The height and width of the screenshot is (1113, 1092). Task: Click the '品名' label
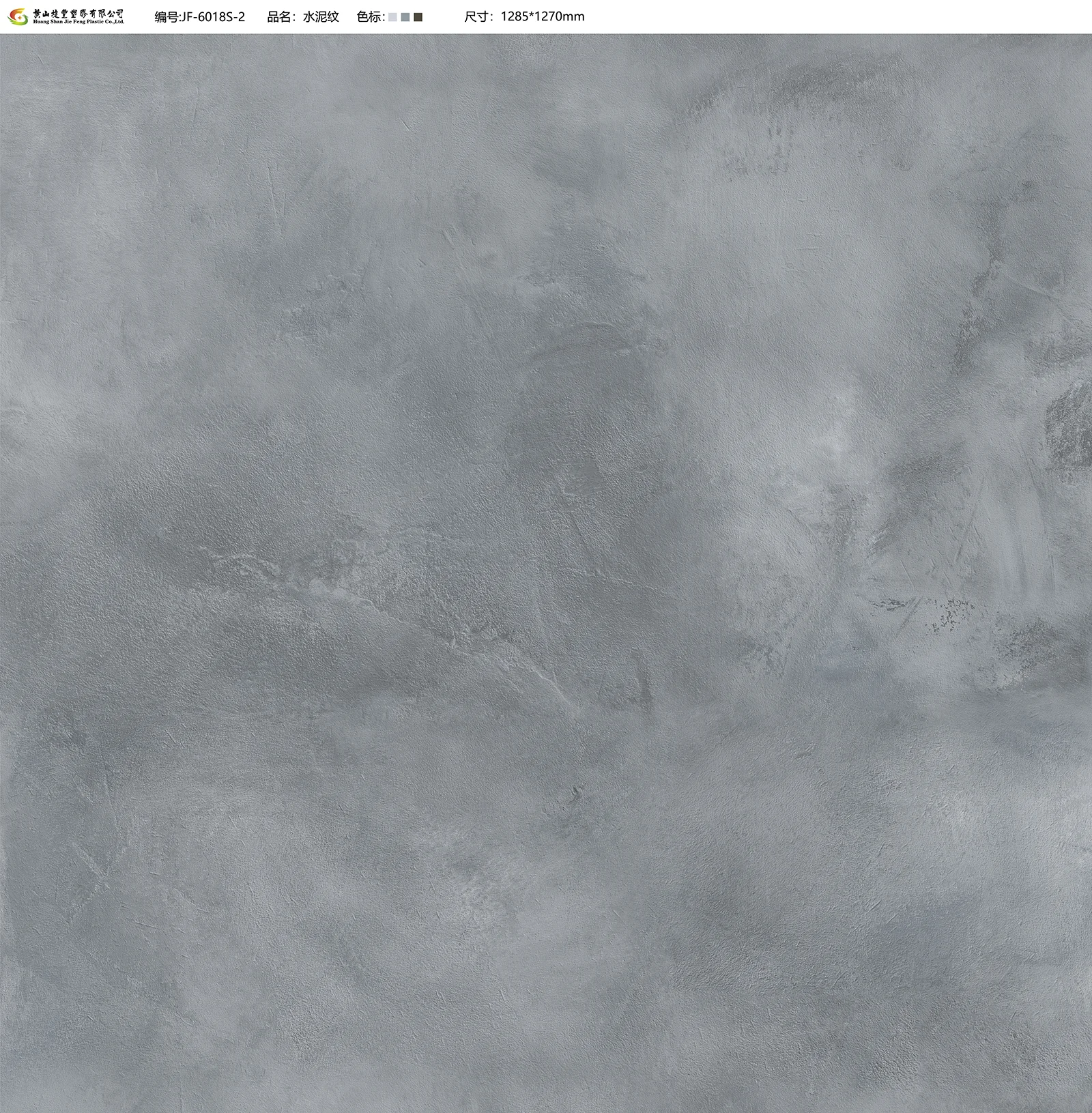[280, 17]
